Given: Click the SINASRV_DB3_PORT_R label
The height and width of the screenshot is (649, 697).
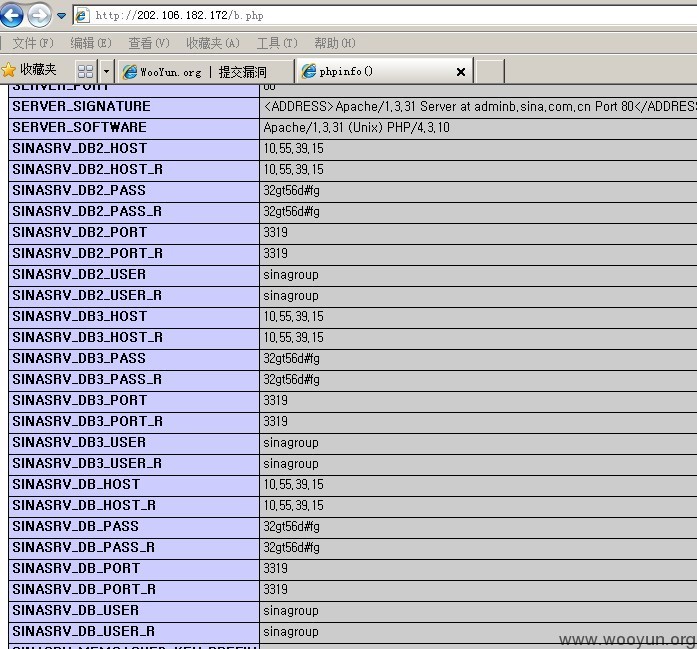Looking at the screenshot, I should 88,421.
